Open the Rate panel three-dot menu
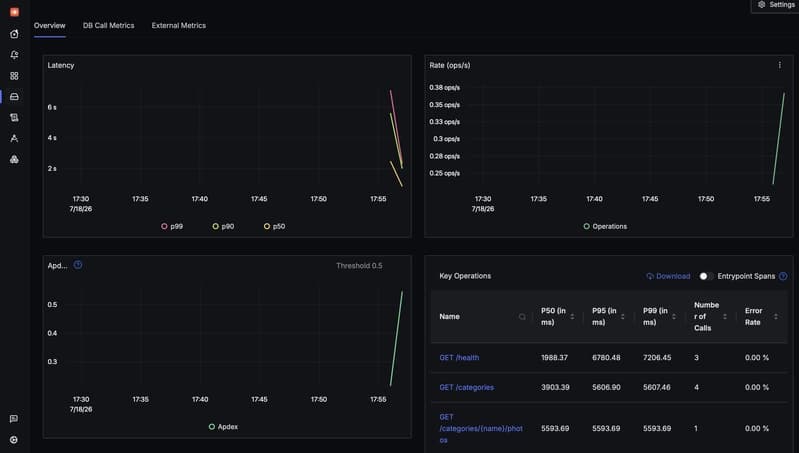 pyautogui.click(x=779, y=65)
